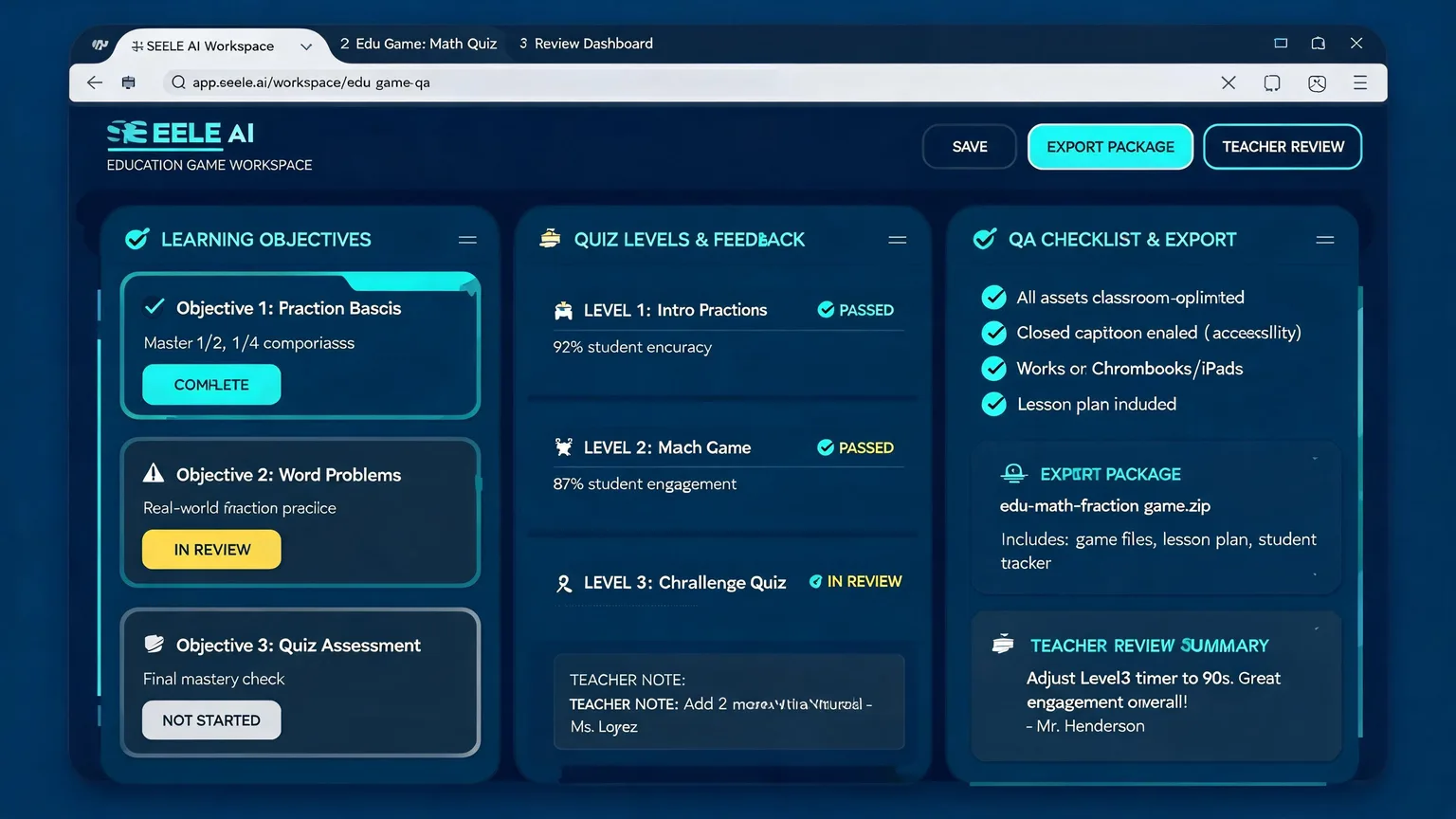Click the site info icon beside back arrow
The width and height of the screenshot is (1456, 819).
point(129,82)
